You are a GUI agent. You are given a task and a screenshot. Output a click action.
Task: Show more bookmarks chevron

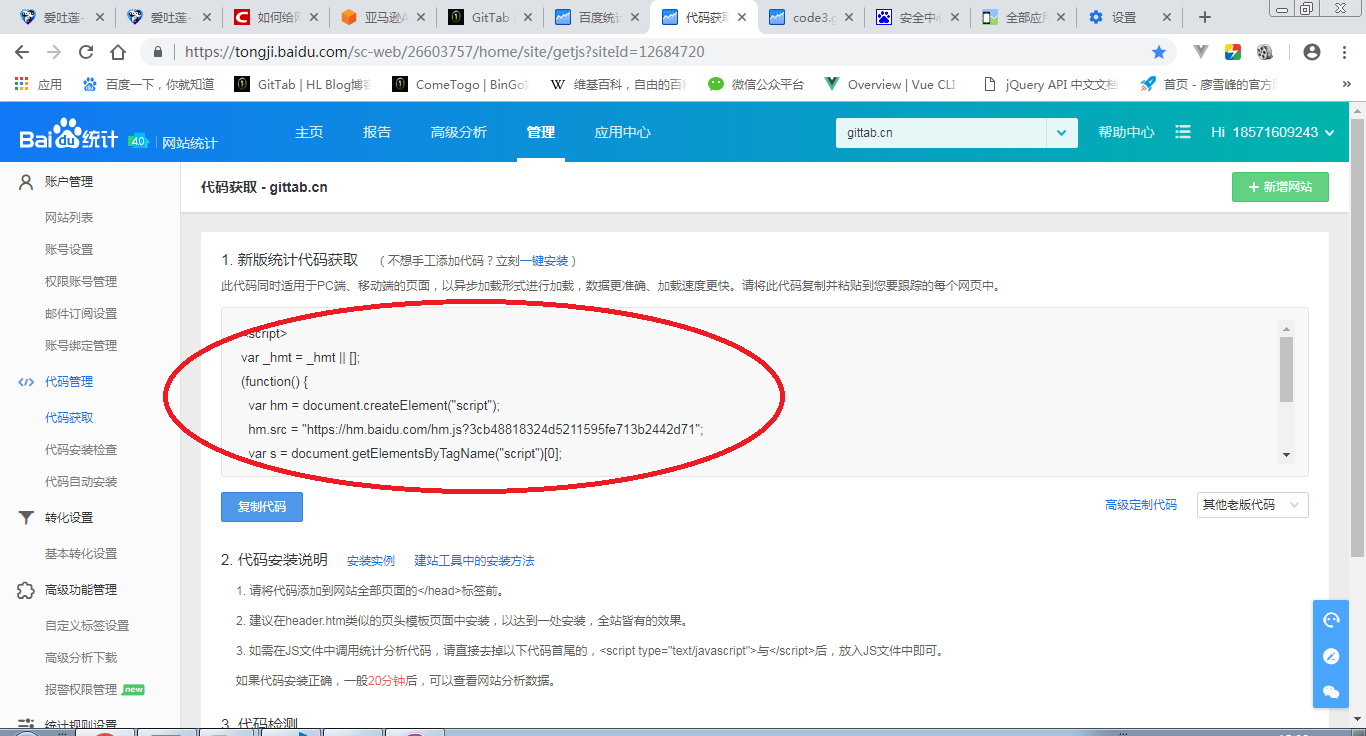point(1346,85)
